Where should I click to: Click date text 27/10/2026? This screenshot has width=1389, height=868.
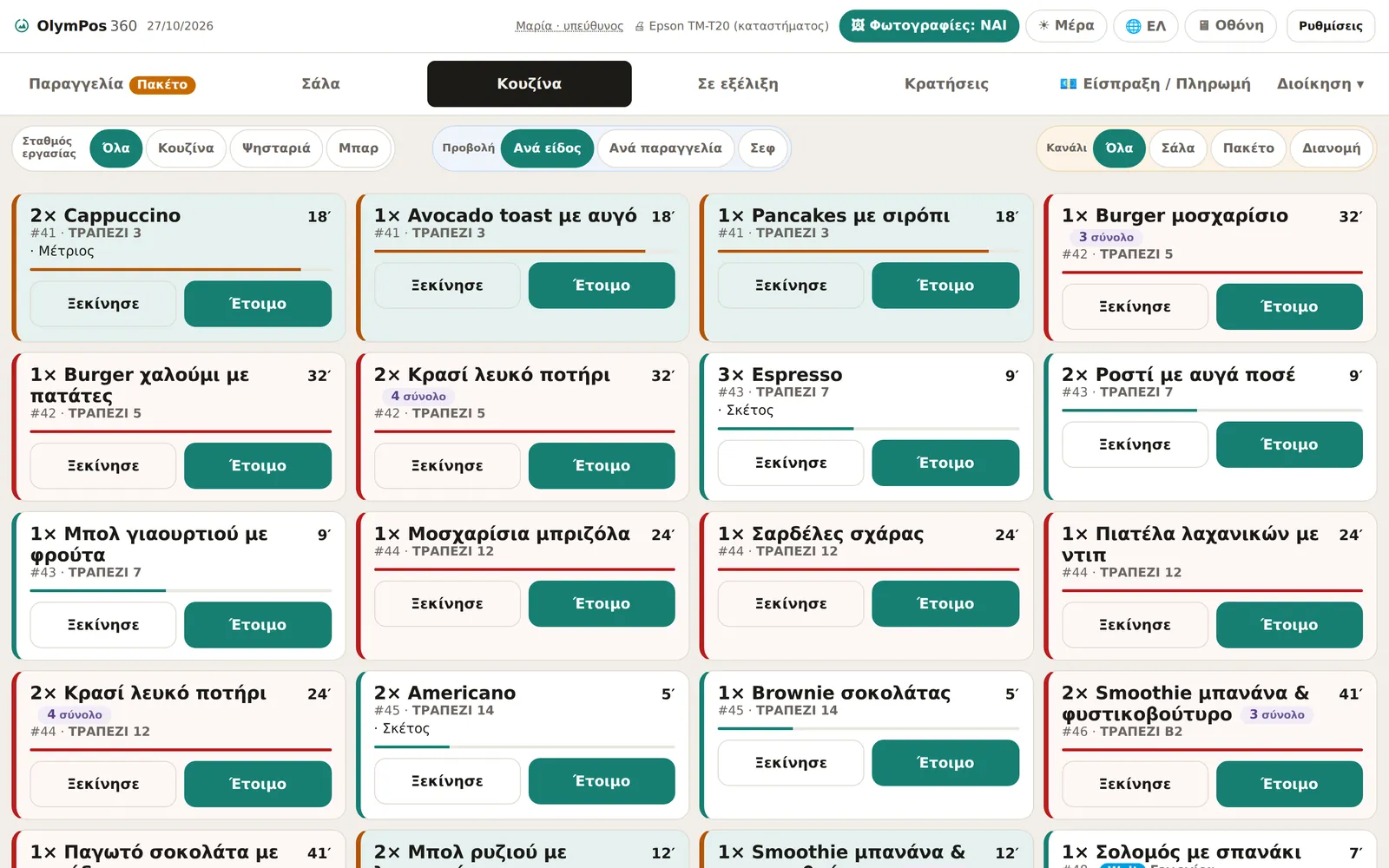(180, 26)
